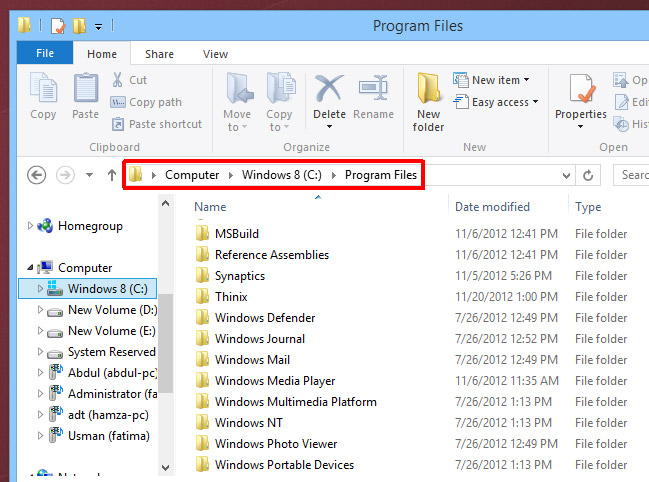
Task: Open the recent locations dropdown arrow
Action: click(89, 175)
